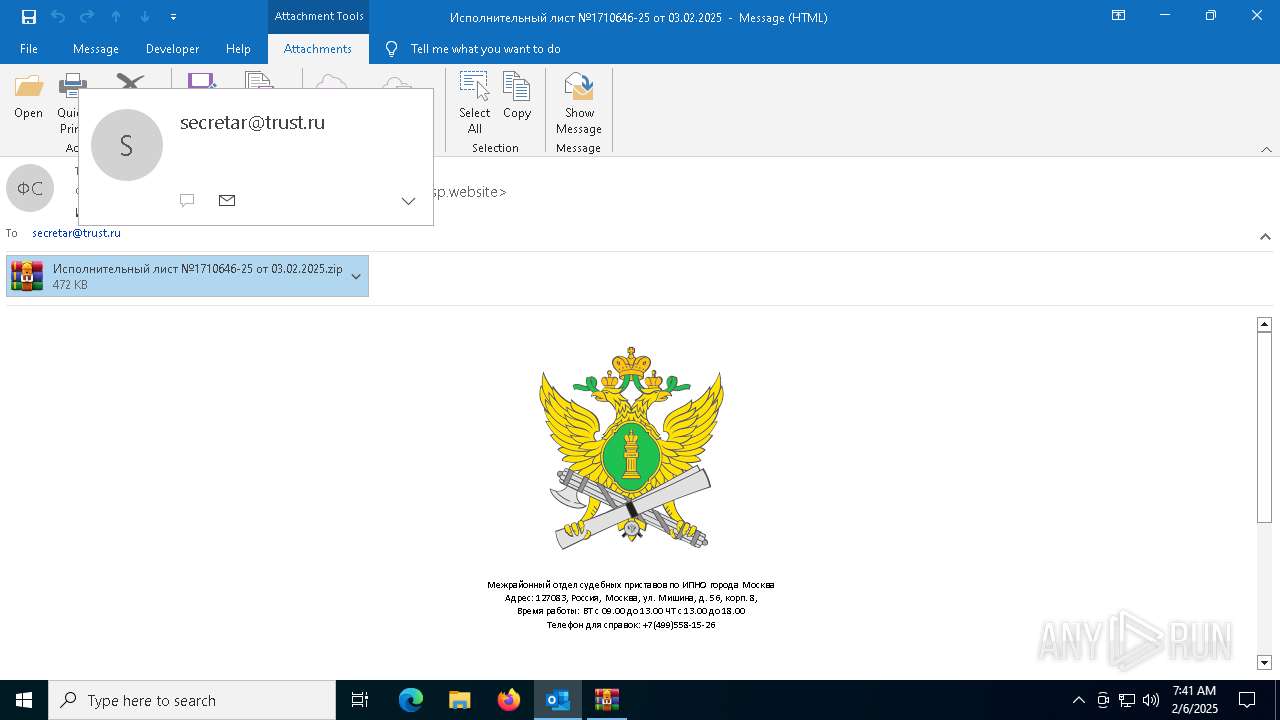Screen dimensions: 1280x720
Task: Click the Attachment Tools contextual tab header
Action: pos(319,16)
